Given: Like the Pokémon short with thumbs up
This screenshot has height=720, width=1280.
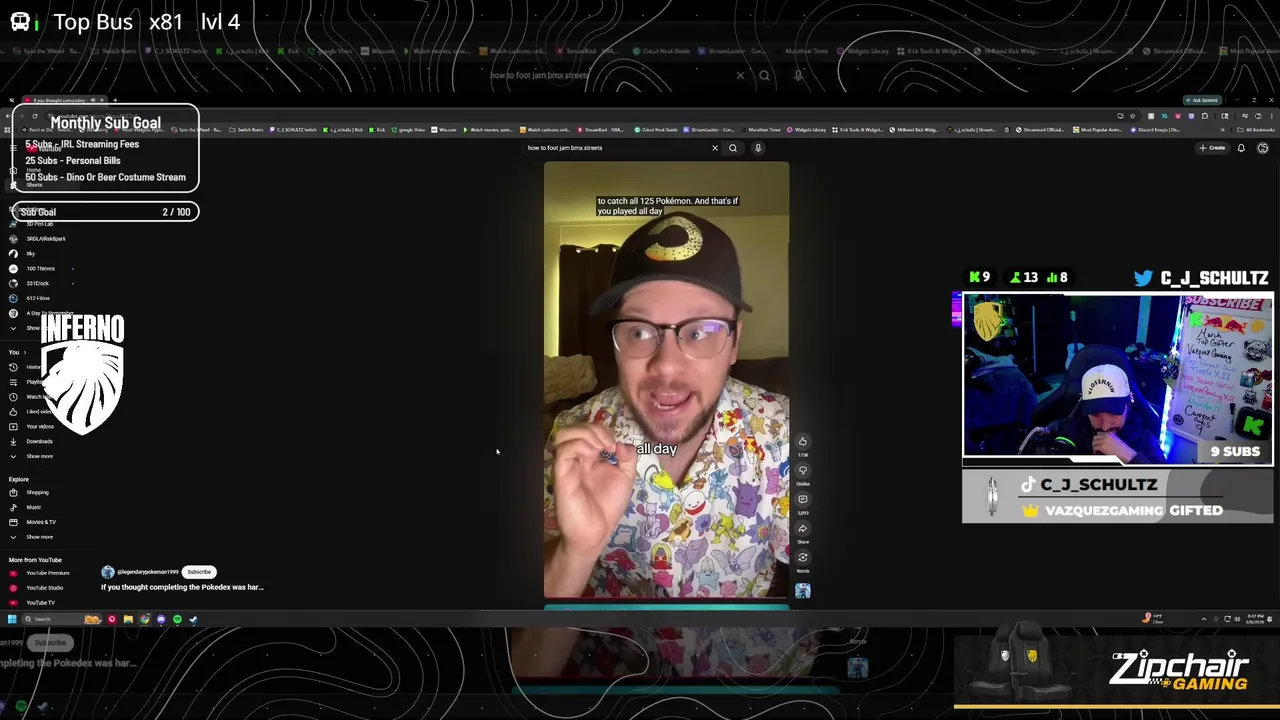Looking at the screenshot, I should (x=802, y=441).
